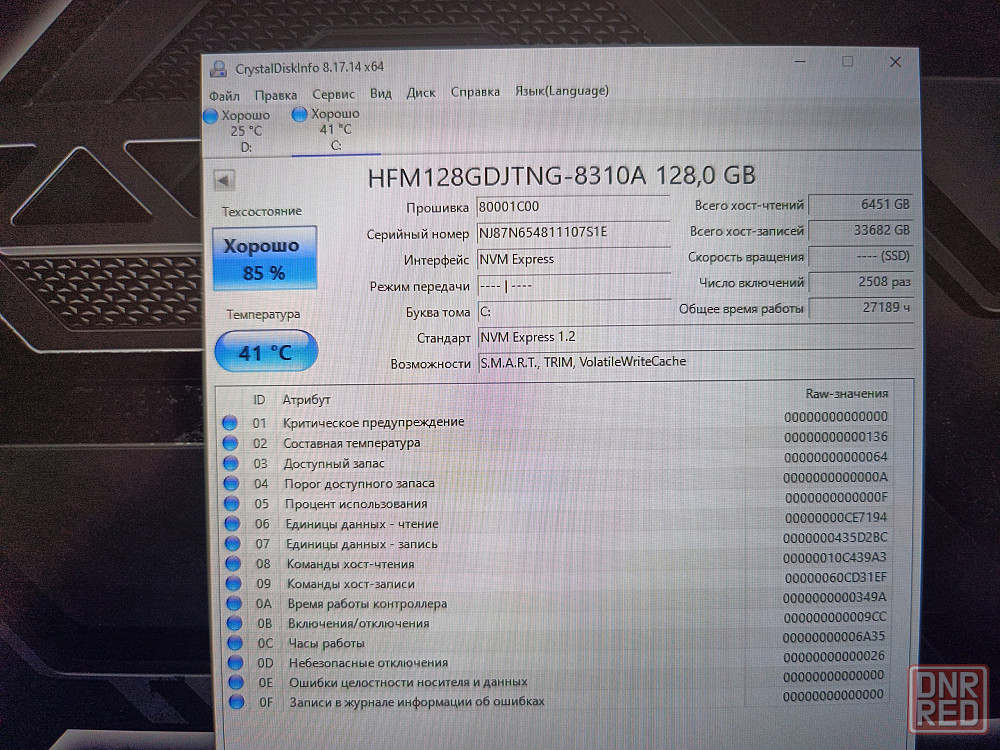Open the Файл menu
Image resolution: width=1000 pixels, height=750 pixels.
point(224,96)
